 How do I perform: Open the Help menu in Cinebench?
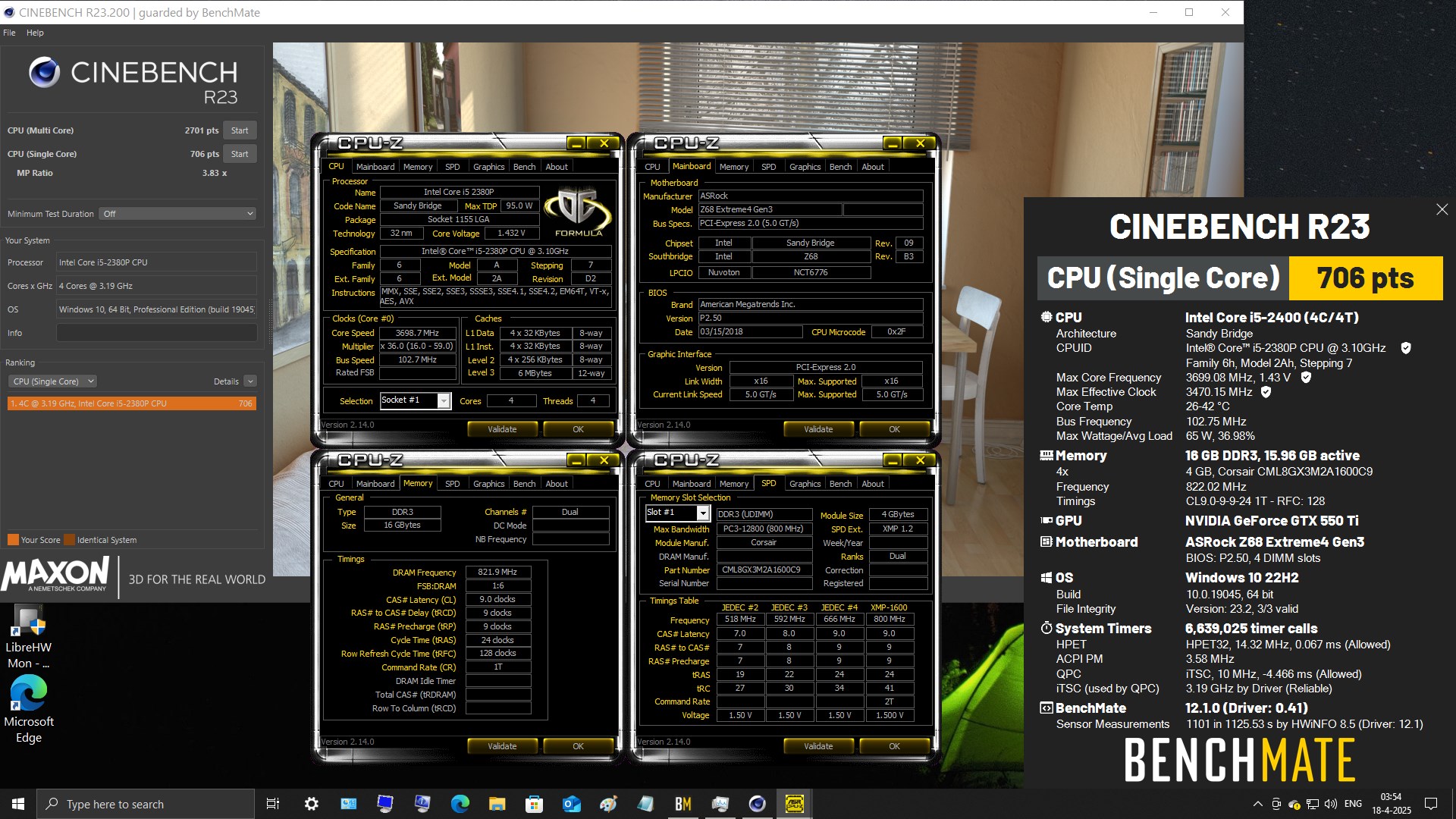(x=35, y=33)
